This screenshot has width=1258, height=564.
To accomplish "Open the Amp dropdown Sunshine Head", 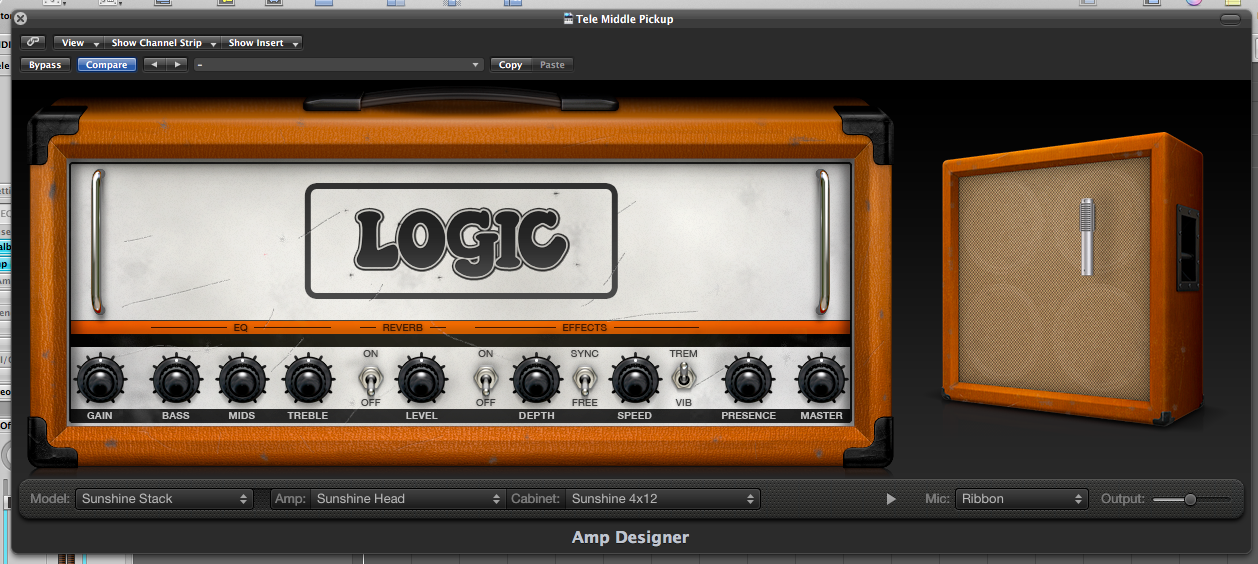I will tap(408, 499).
